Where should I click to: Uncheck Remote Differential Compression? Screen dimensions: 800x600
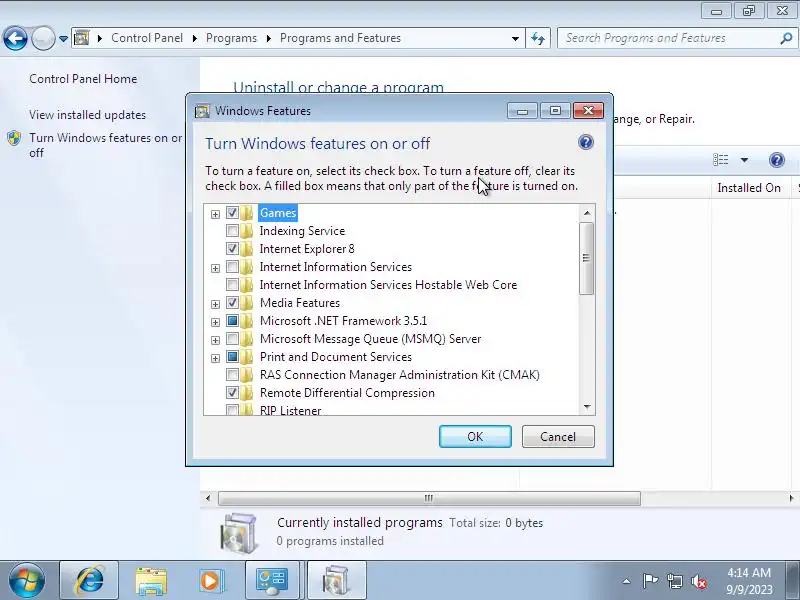click(x=232, y=393)
